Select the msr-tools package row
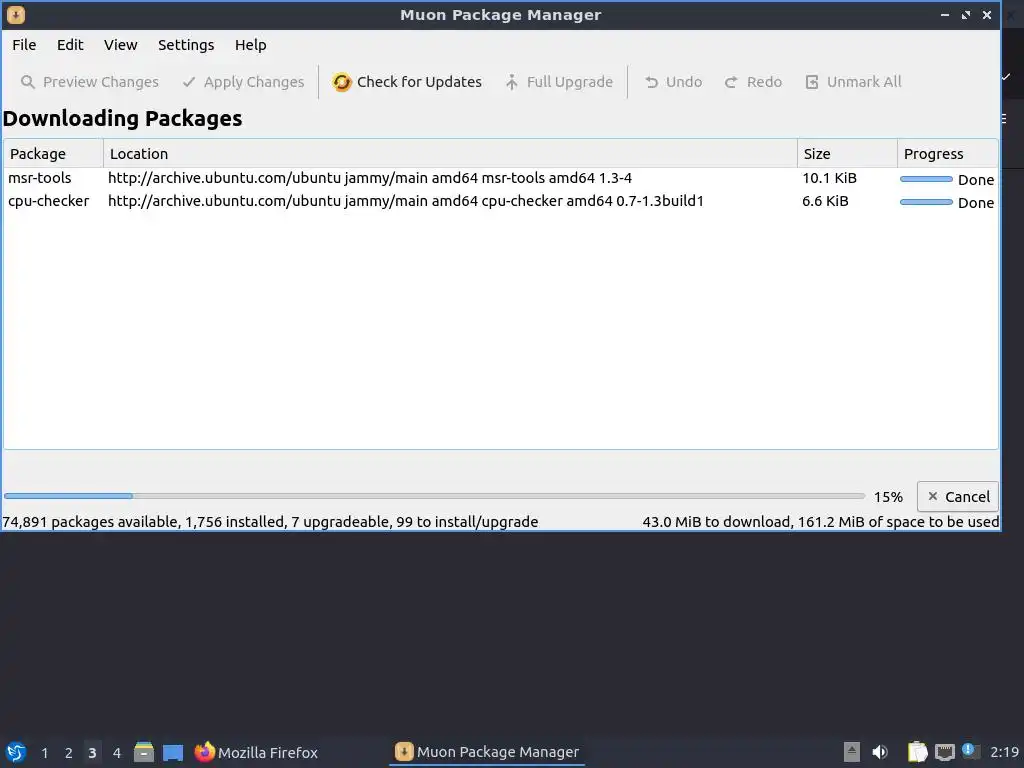 [501, 178]
